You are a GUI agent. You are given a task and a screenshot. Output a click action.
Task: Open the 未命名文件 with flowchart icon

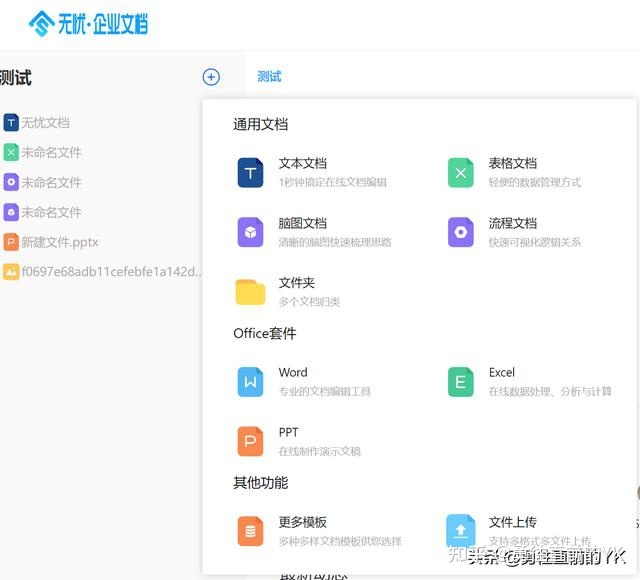[x=51, y=182]
